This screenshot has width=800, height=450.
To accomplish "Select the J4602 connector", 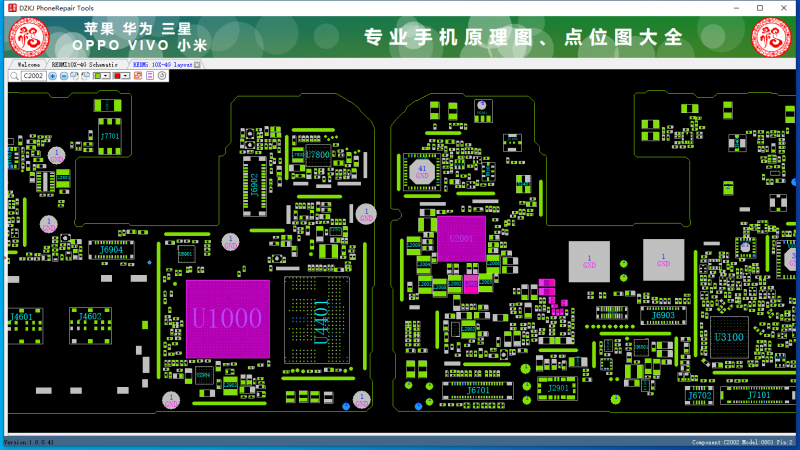I will coord(90,326).
